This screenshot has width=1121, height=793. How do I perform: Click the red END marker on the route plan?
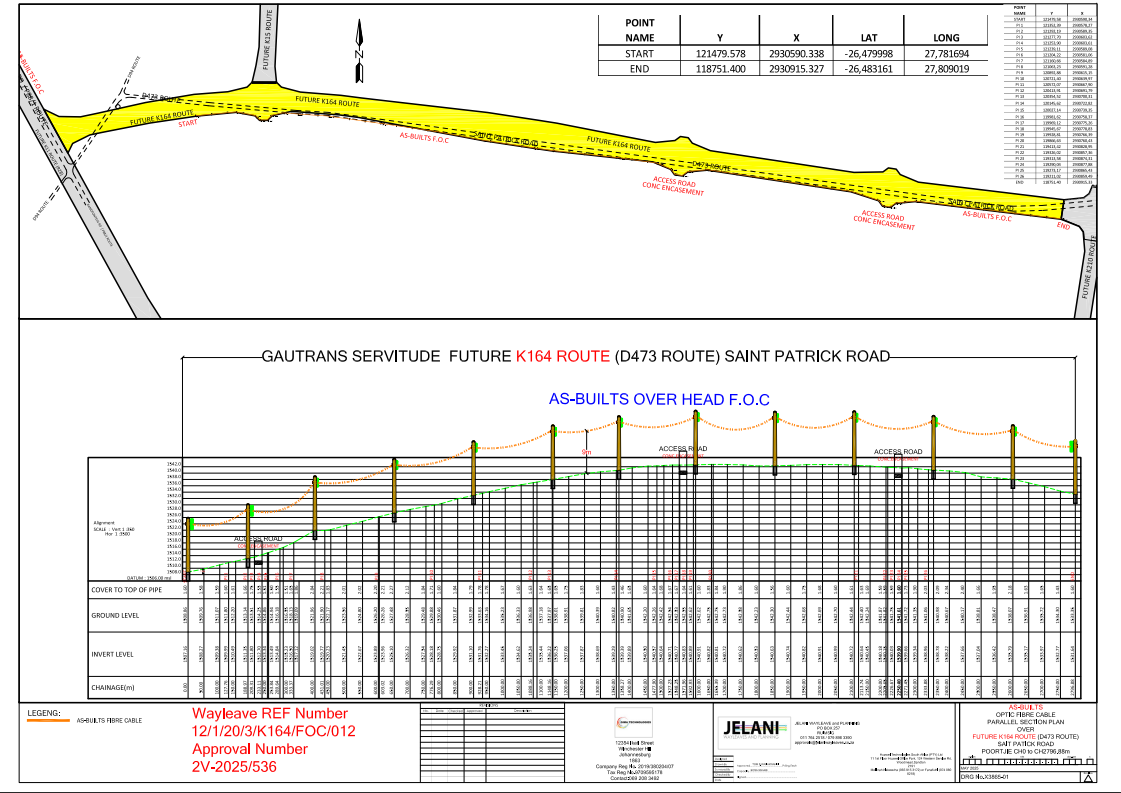[x=1063, y=226]
